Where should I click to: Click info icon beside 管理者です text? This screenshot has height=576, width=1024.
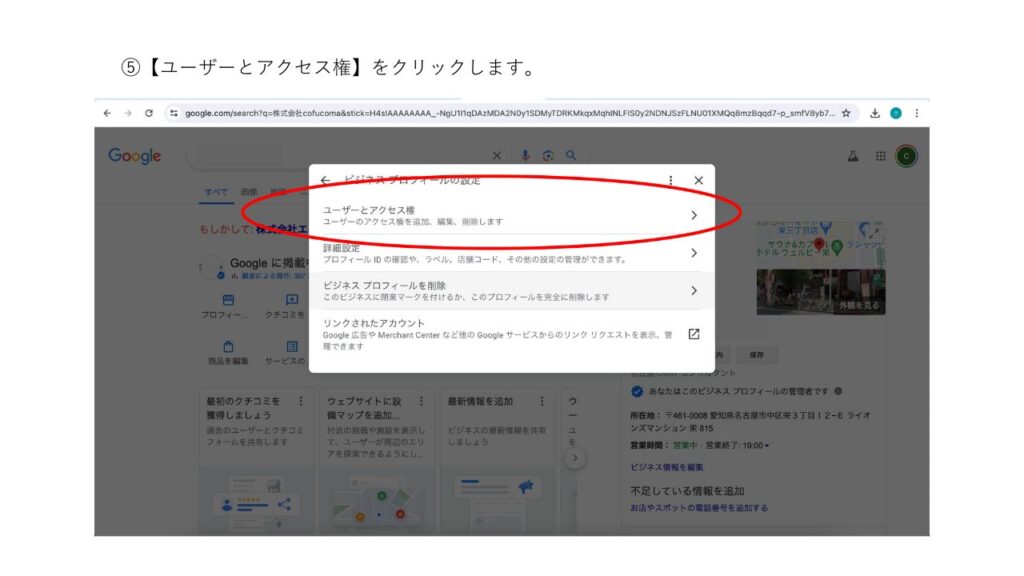(838, 391)
